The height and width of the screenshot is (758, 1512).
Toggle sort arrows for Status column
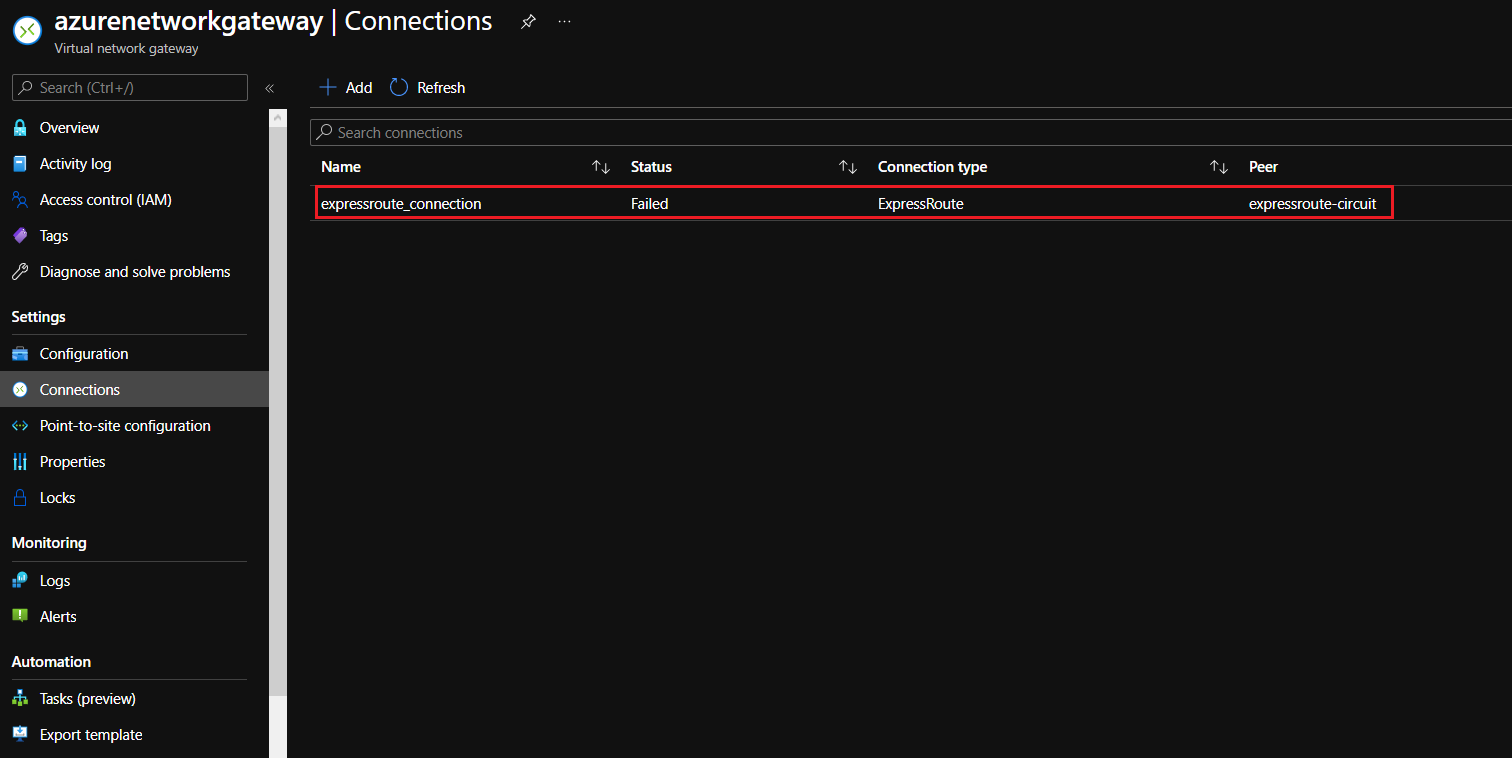(848, 167)
